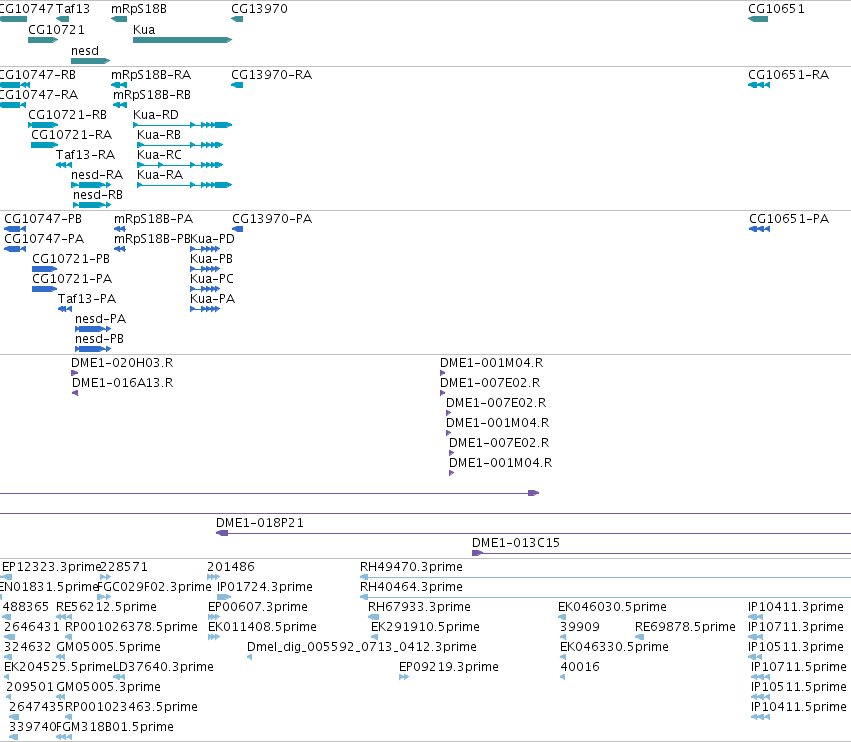This screenshot has width=851, height=742.
Task: Select the Taf13 gene label
Action: (73, 9)
